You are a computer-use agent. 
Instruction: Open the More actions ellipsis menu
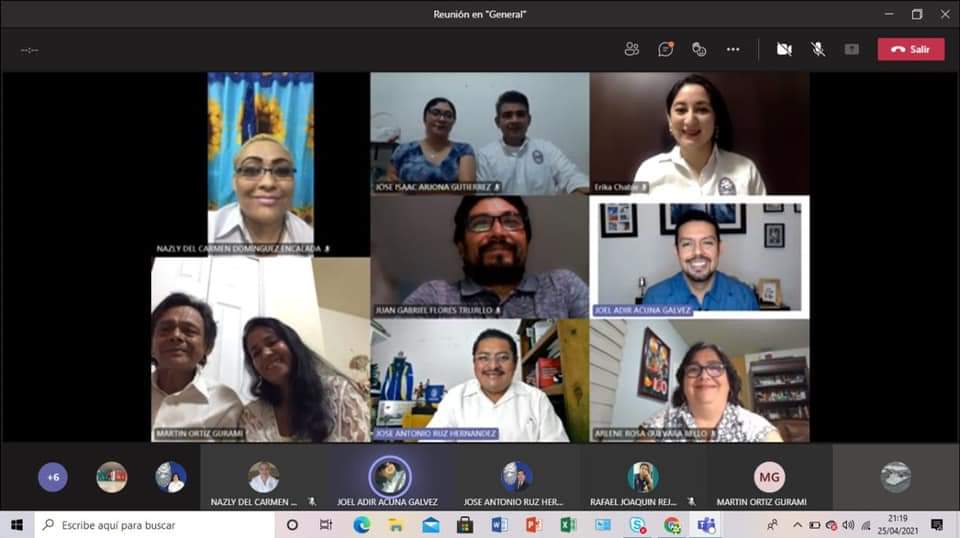(733, 50)
